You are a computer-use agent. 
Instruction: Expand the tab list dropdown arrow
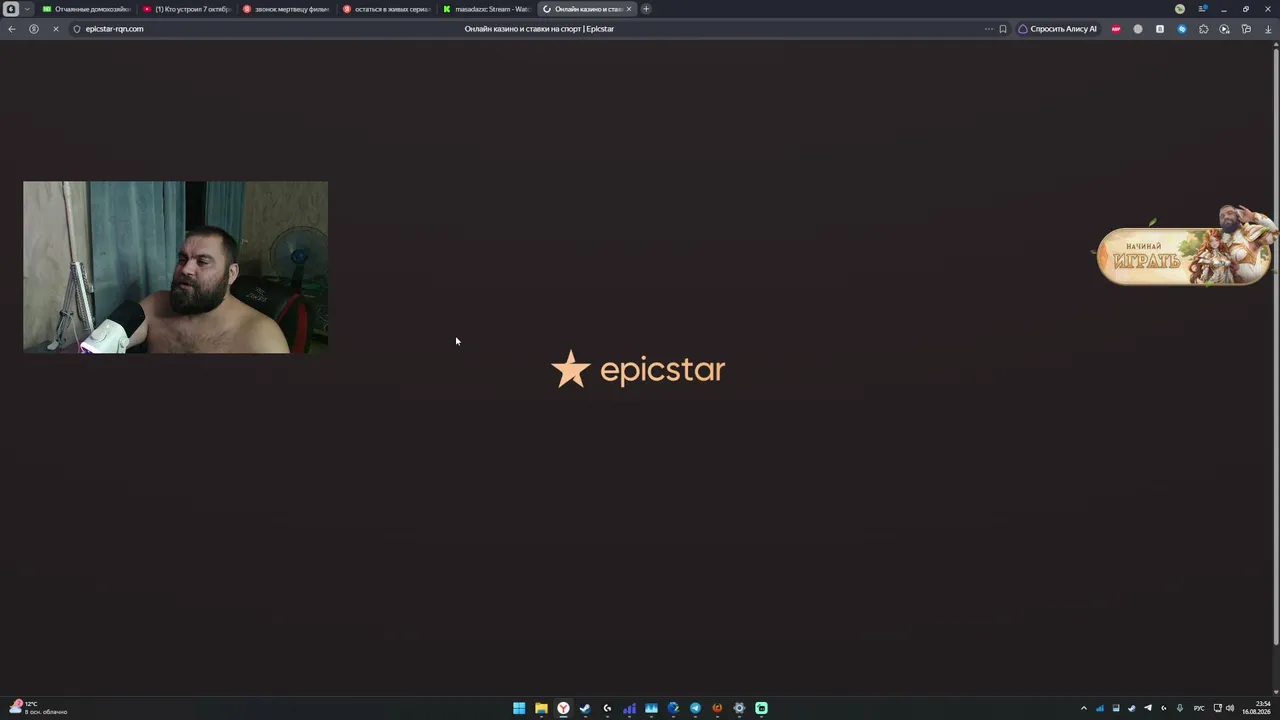pyautogui.click(x=27, y=9)
